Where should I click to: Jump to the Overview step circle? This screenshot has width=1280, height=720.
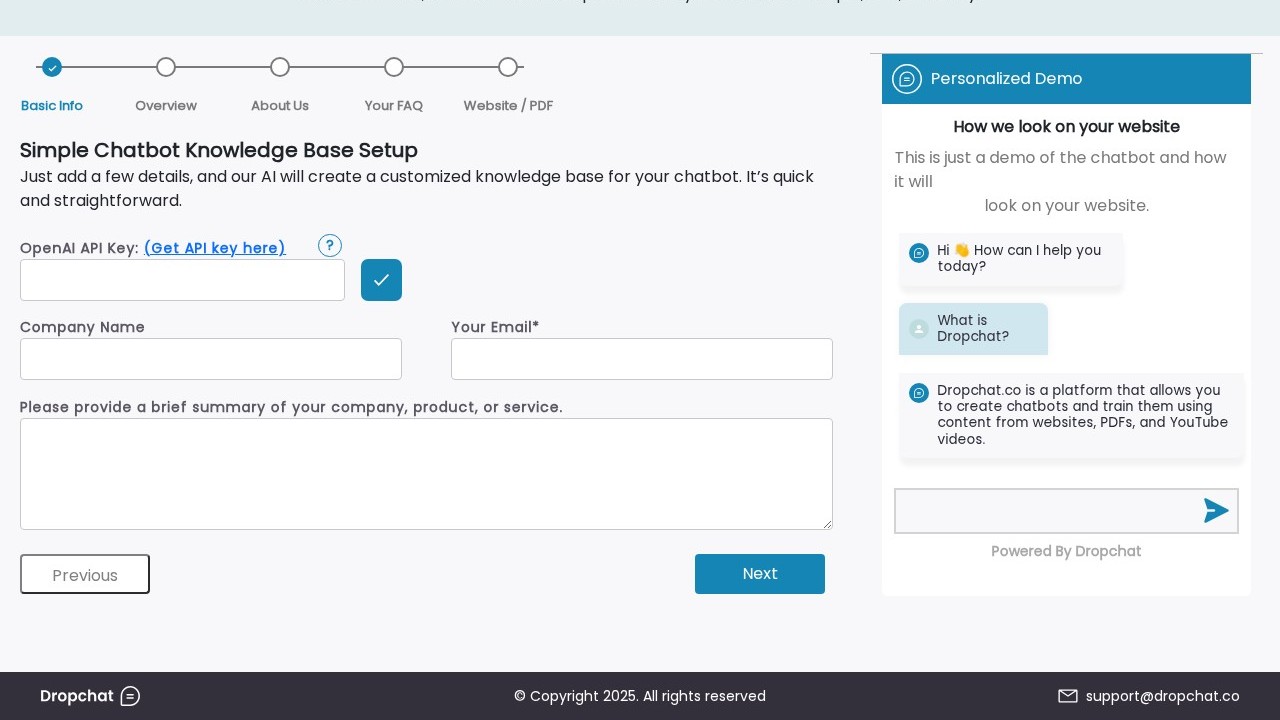(166, 67)
